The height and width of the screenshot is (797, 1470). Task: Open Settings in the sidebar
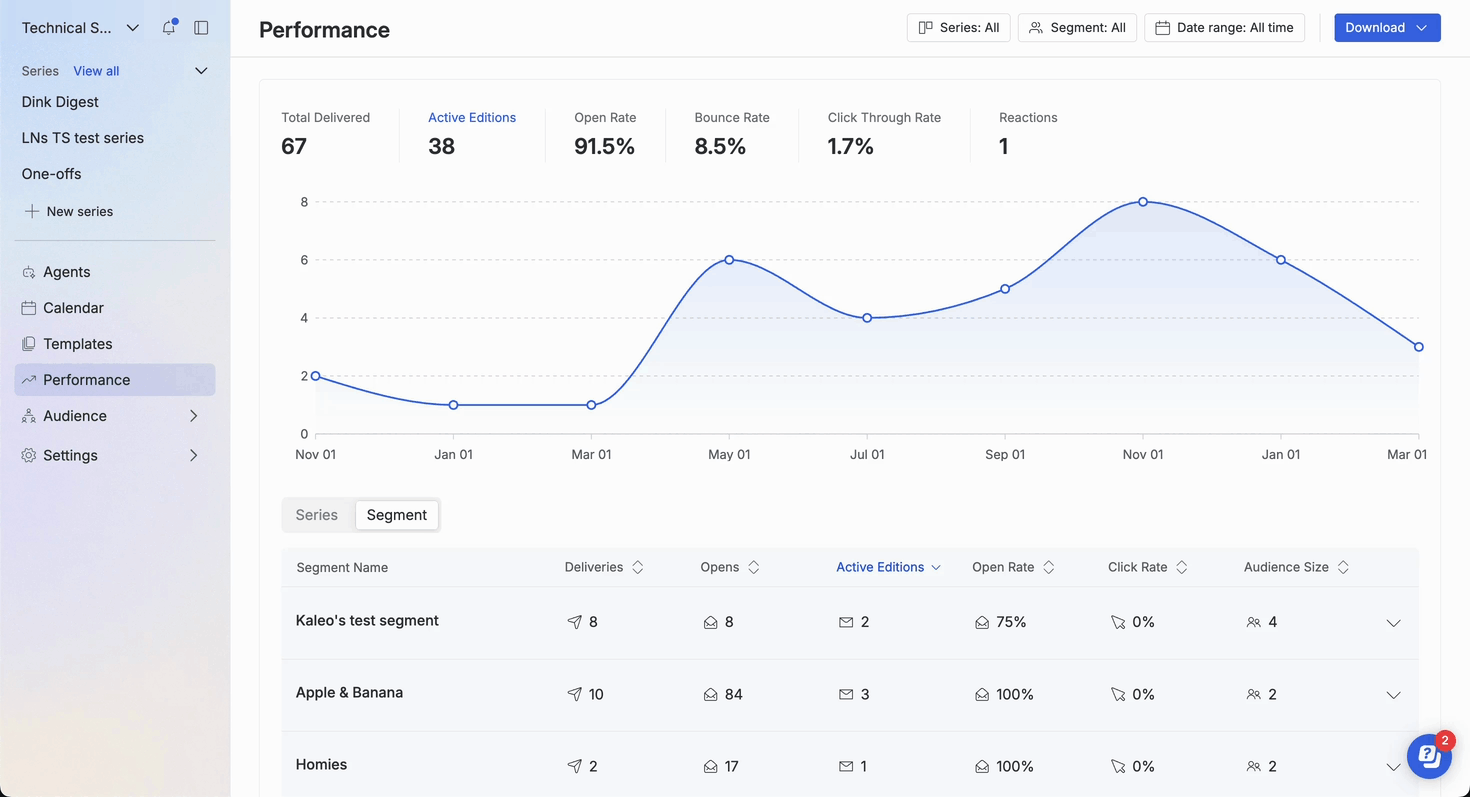pos(70,455)
